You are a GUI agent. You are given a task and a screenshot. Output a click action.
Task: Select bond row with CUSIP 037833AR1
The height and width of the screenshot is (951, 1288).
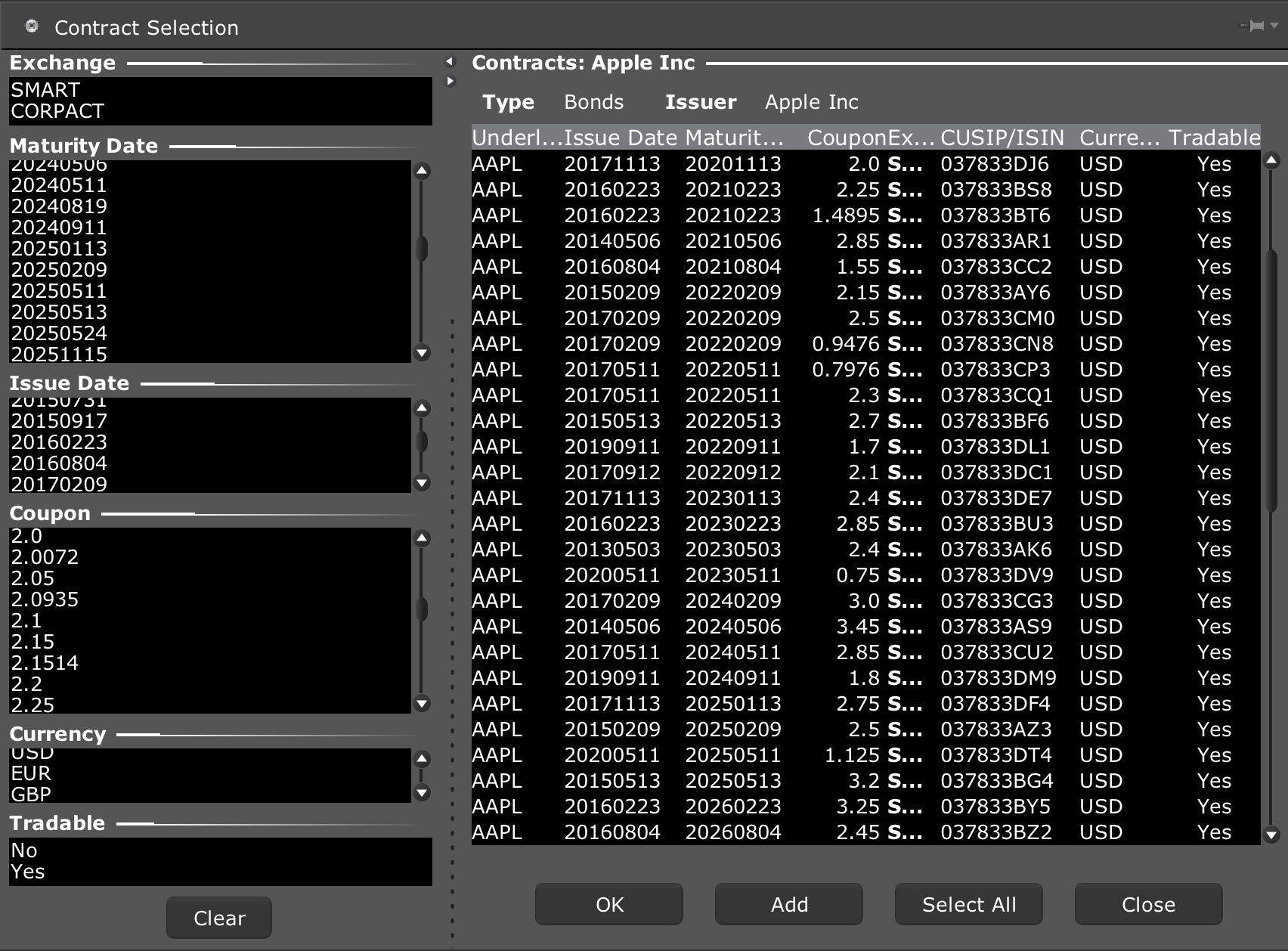click(x=866, y=241)
